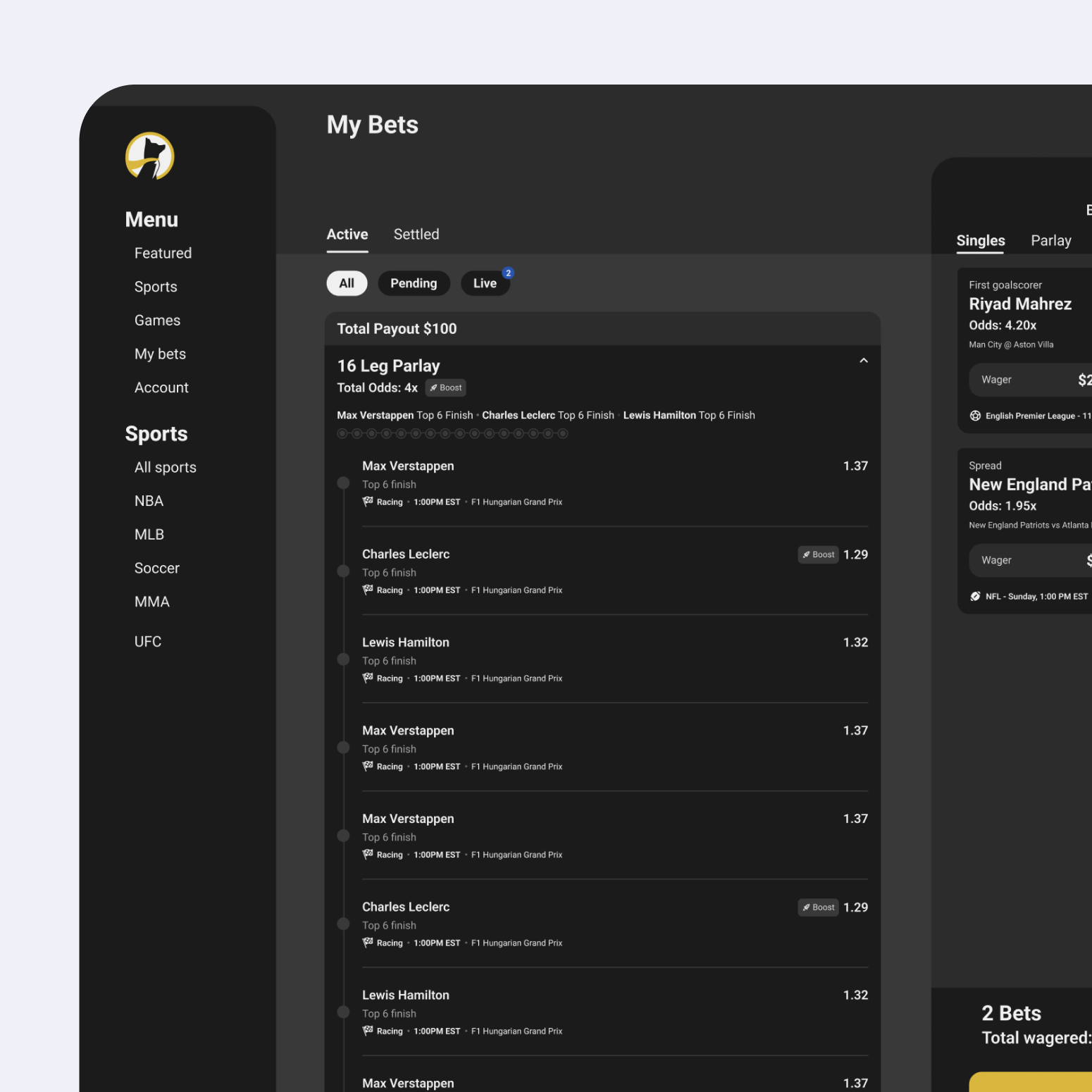Click the Wager field for Riyad Mahrez bet
The height and width of the screenshot is (1092, 1092).
click(x=1031, y=380)
